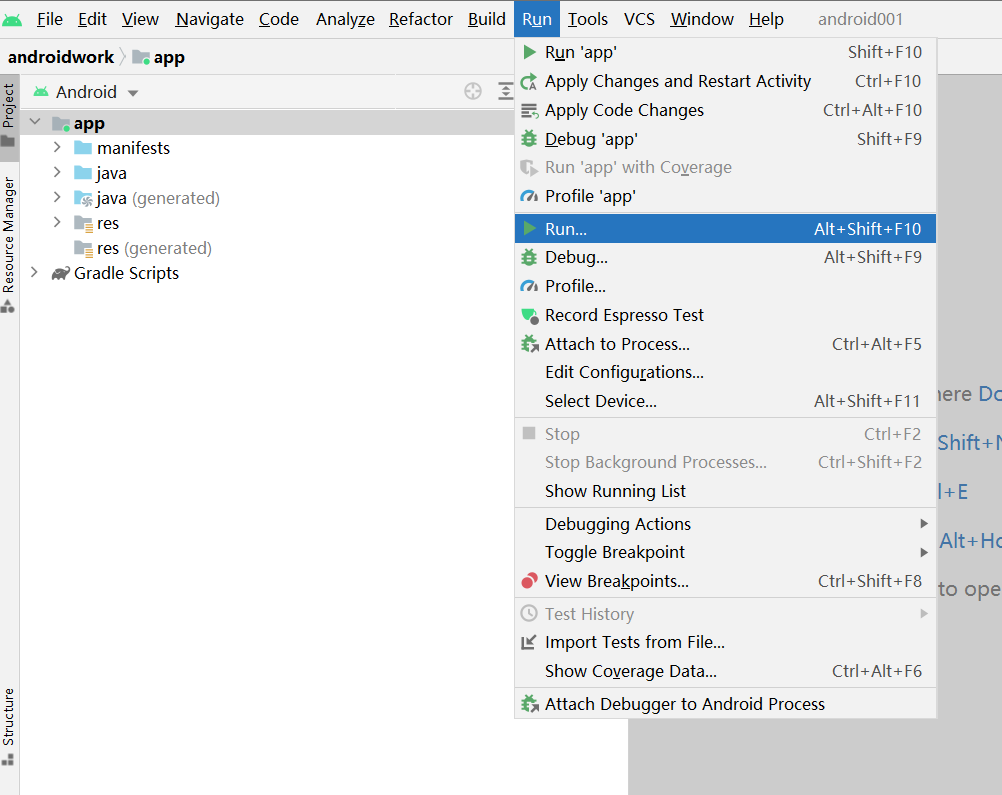
Task: Select the java tree row label
Action: coord(112,173)
